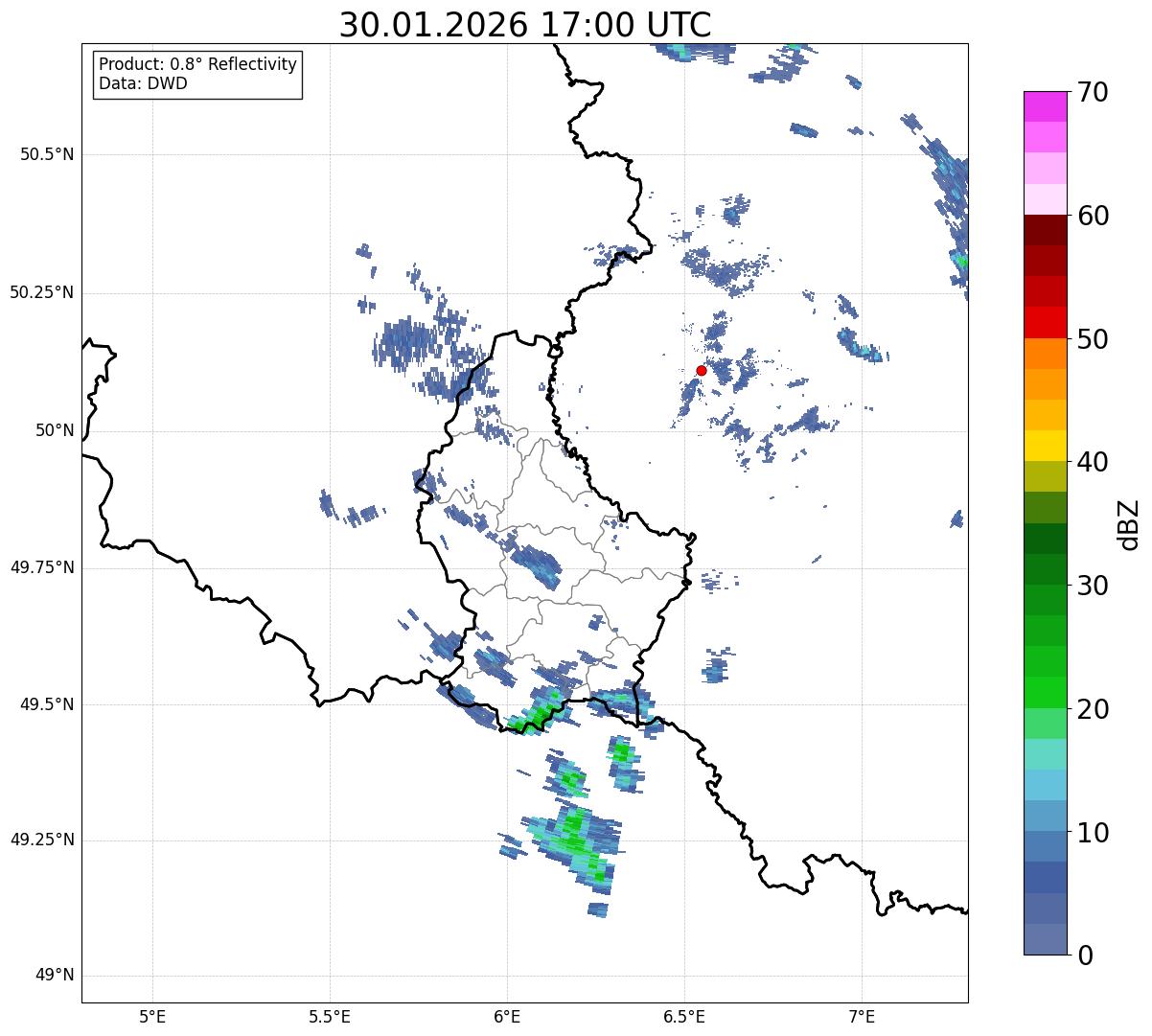Click the 6.5°E longitude tick label
The width and height of the screenshot is (1152, 1036).
pos(684,1016)
